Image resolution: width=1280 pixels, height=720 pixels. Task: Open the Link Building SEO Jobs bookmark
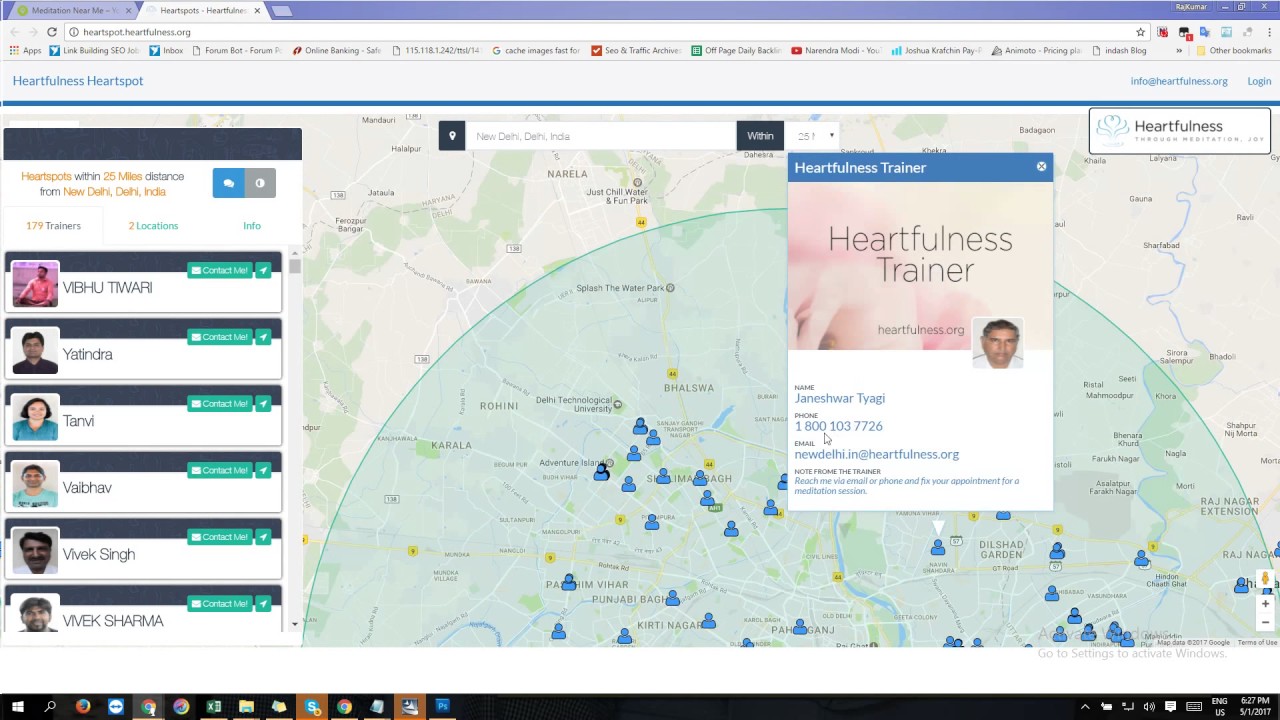[x=94, y=50]
